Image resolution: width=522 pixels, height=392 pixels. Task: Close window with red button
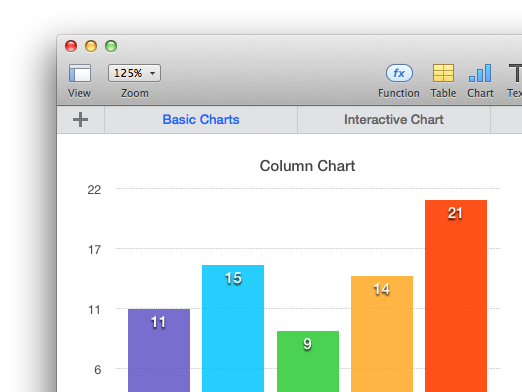pos(71,46)
